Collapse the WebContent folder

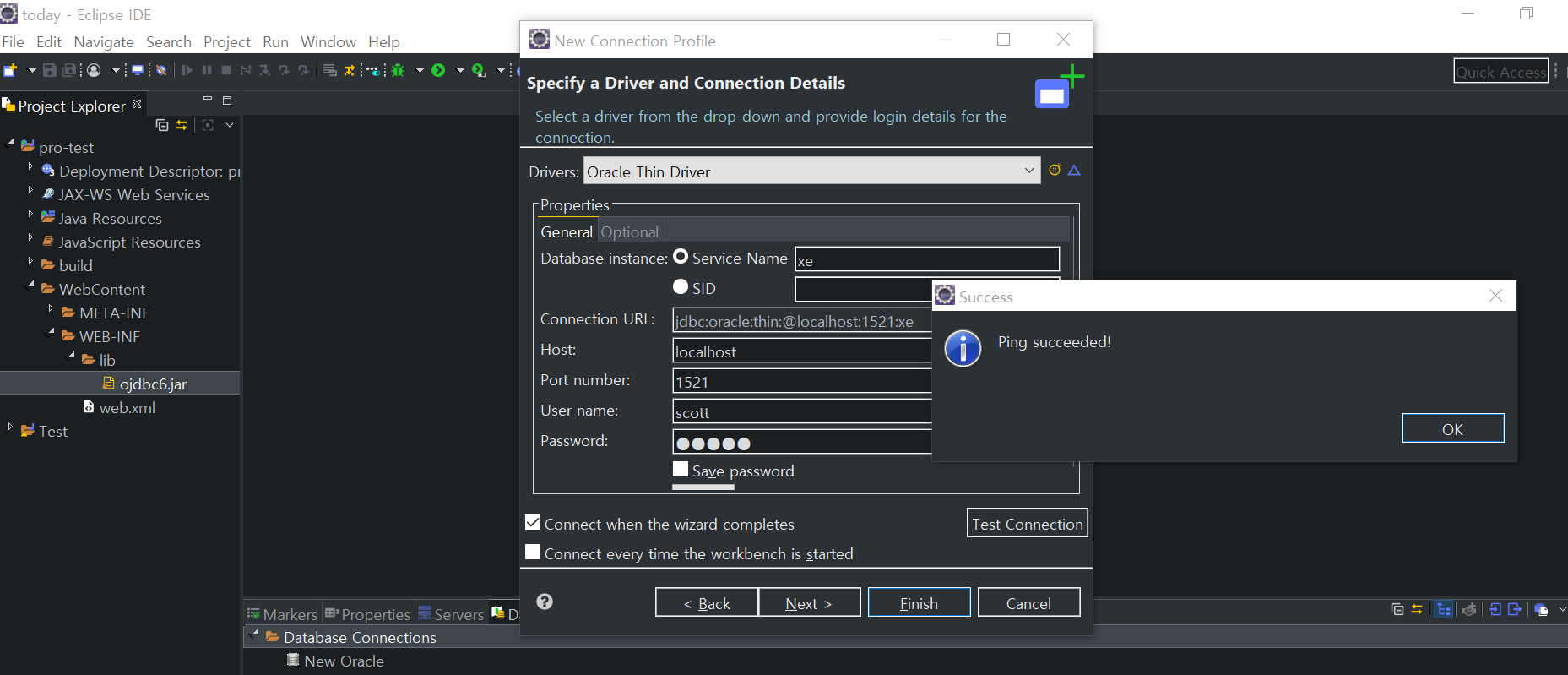(31, 286)
